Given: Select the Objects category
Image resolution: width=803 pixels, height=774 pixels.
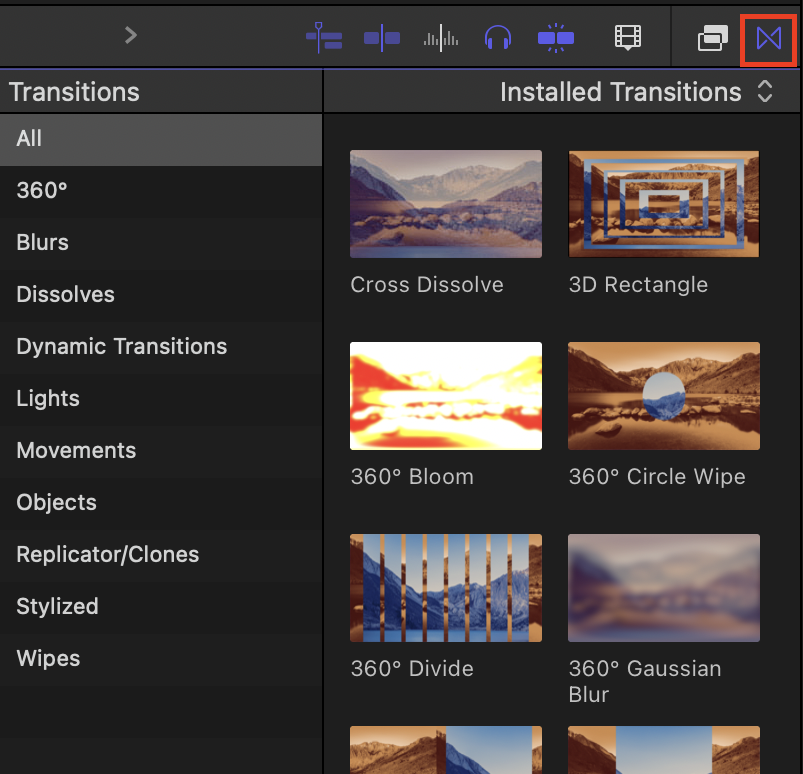Looking at the screenshot, I should (x=161, y=503).
